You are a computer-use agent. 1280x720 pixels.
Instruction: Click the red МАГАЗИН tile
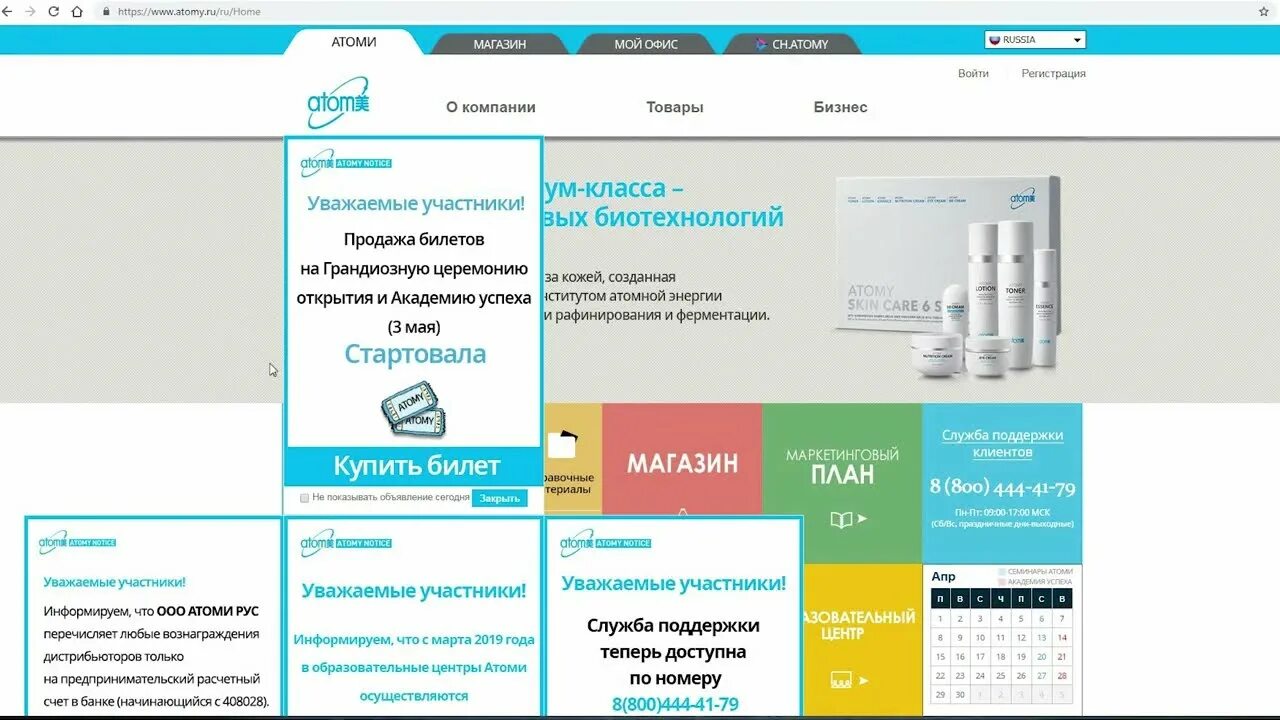point(682,460)
